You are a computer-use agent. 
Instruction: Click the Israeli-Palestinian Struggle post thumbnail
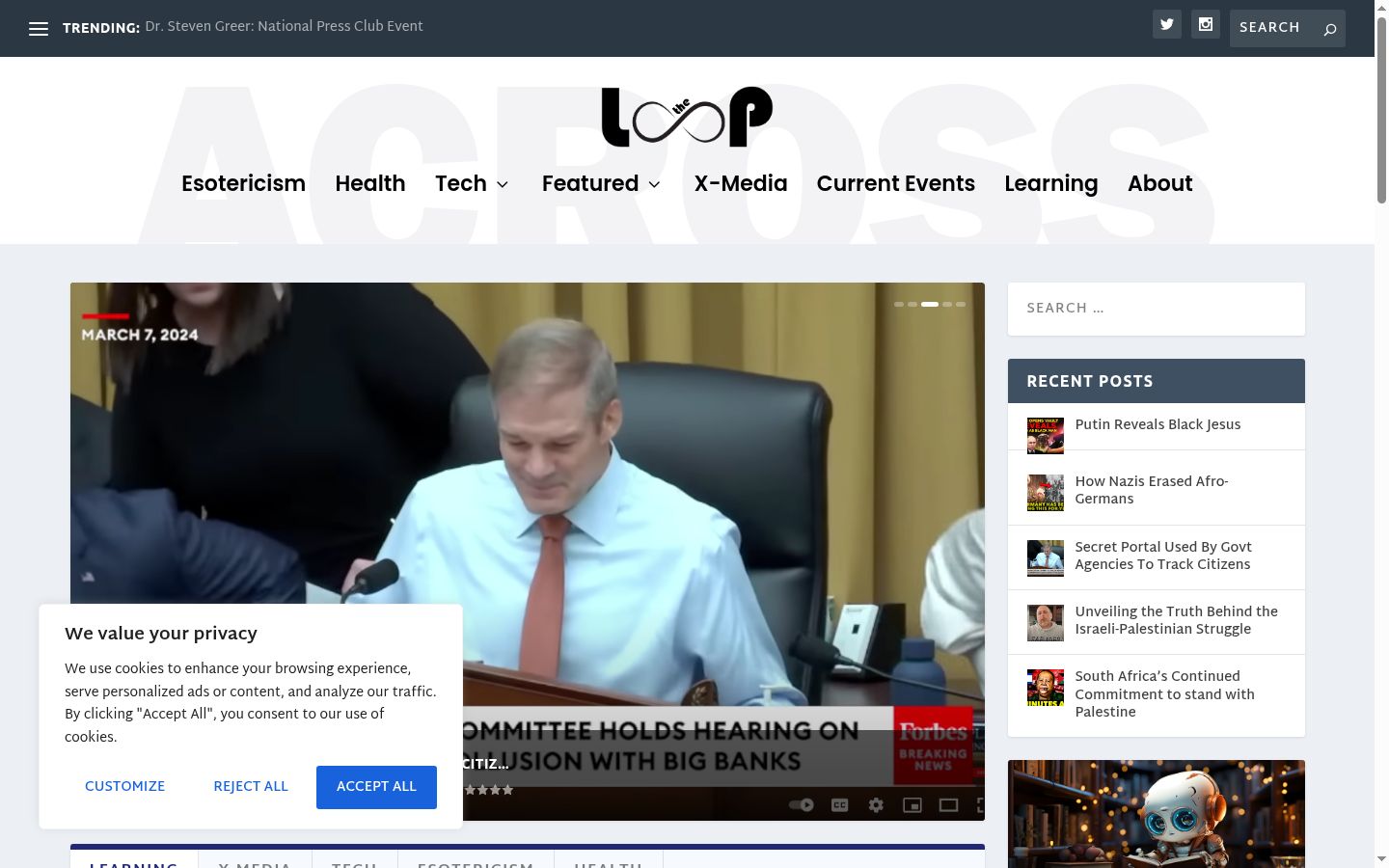click(1046, 622)
